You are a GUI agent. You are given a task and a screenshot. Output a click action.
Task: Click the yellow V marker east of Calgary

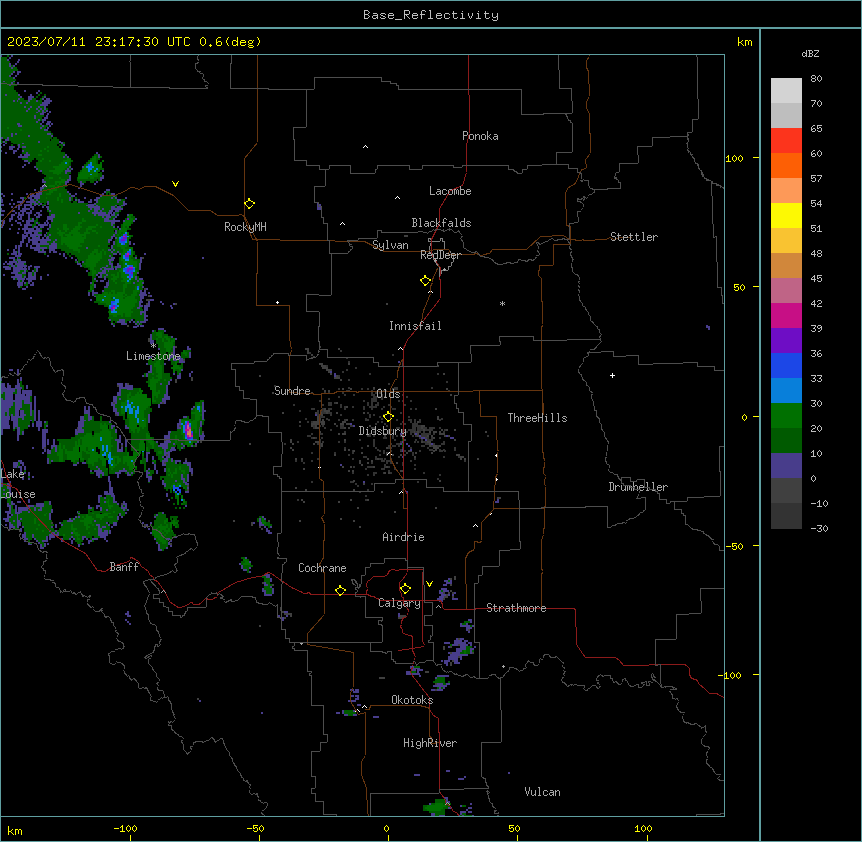point(429,584)
